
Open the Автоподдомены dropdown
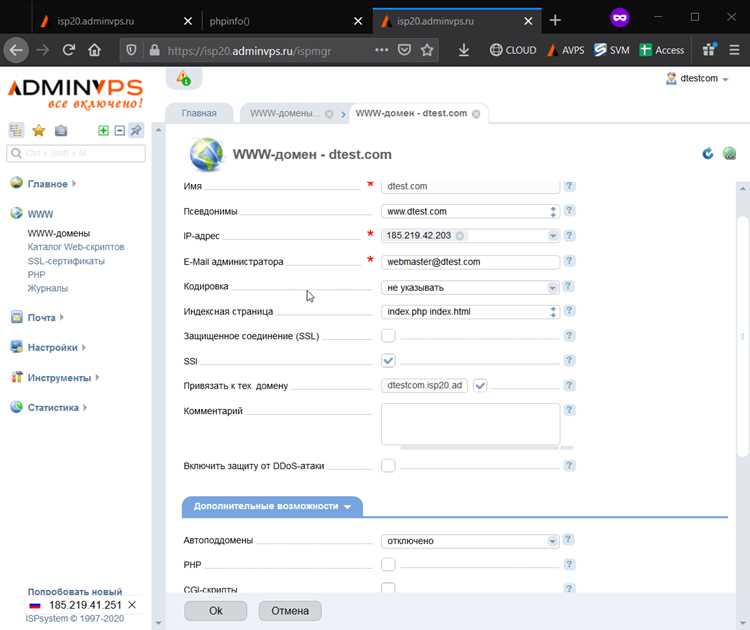pos(470,541)
